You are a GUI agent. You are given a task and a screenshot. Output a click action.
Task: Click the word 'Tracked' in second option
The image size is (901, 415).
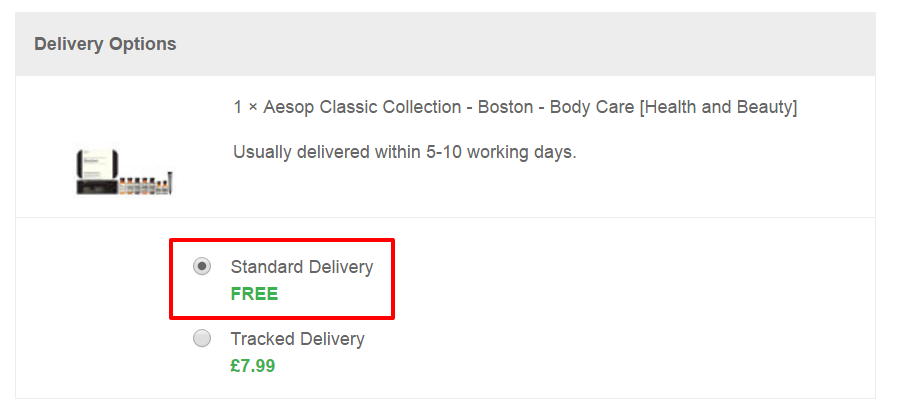262,339
